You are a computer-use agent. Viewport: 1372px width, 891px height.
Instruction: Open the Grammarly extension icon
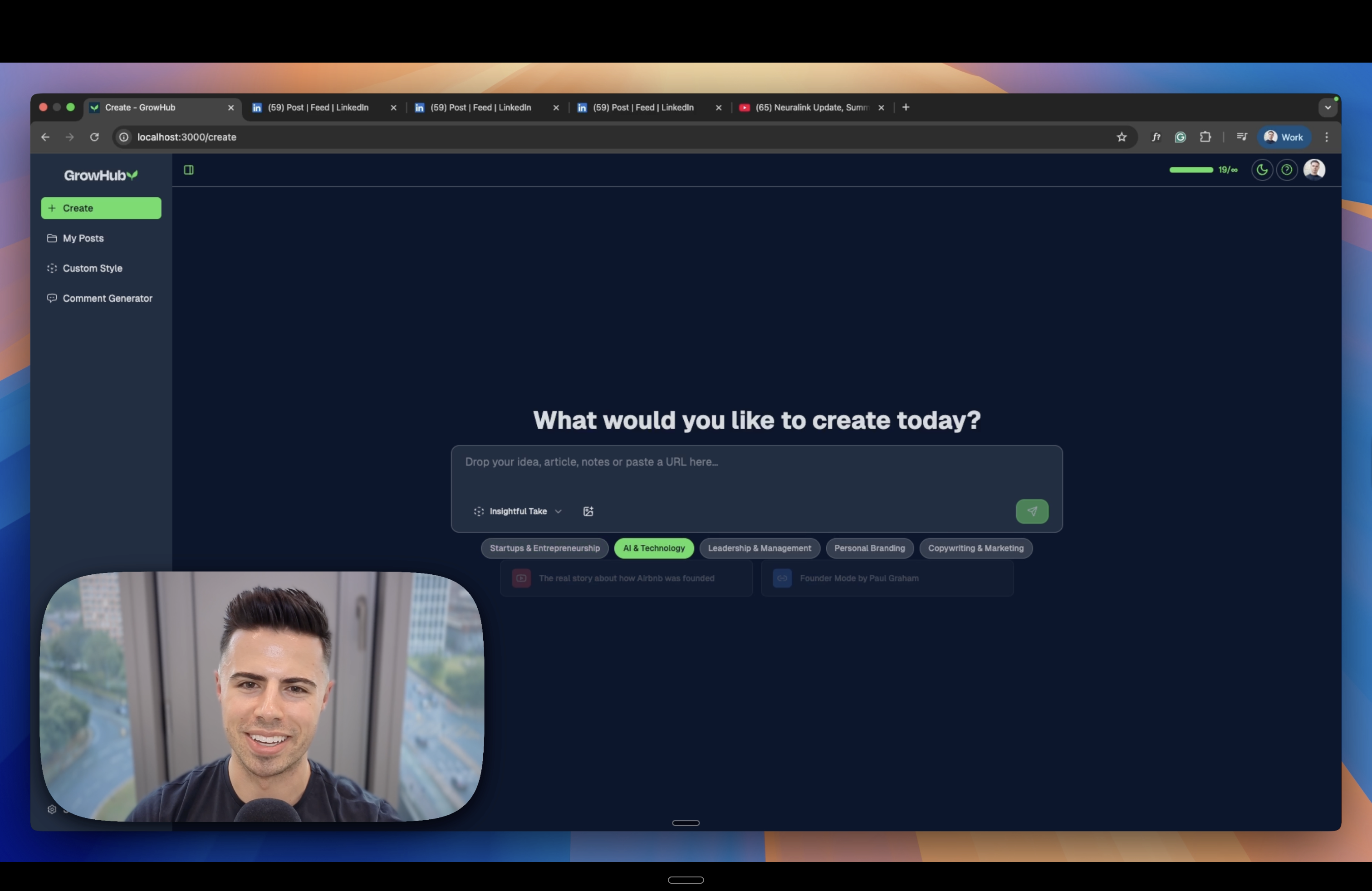1180,137
